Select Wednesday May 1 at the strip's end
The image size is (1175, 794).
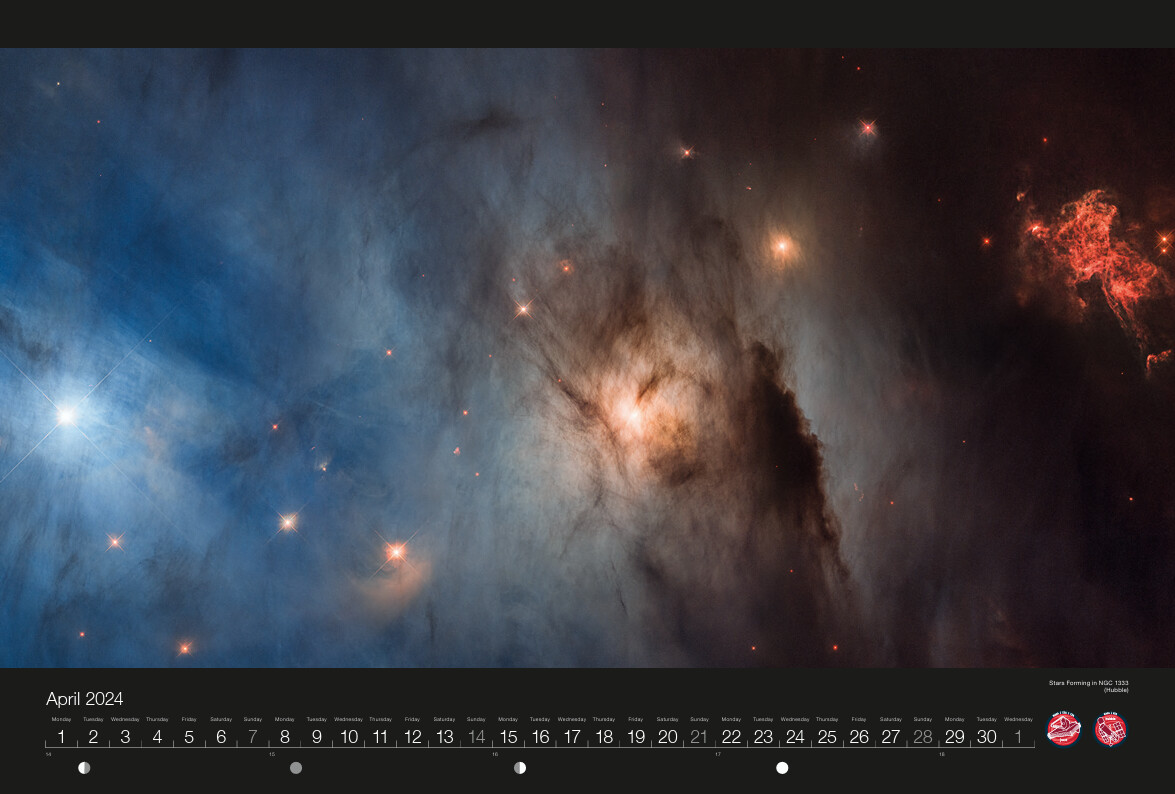click(x=1018, y=736)
